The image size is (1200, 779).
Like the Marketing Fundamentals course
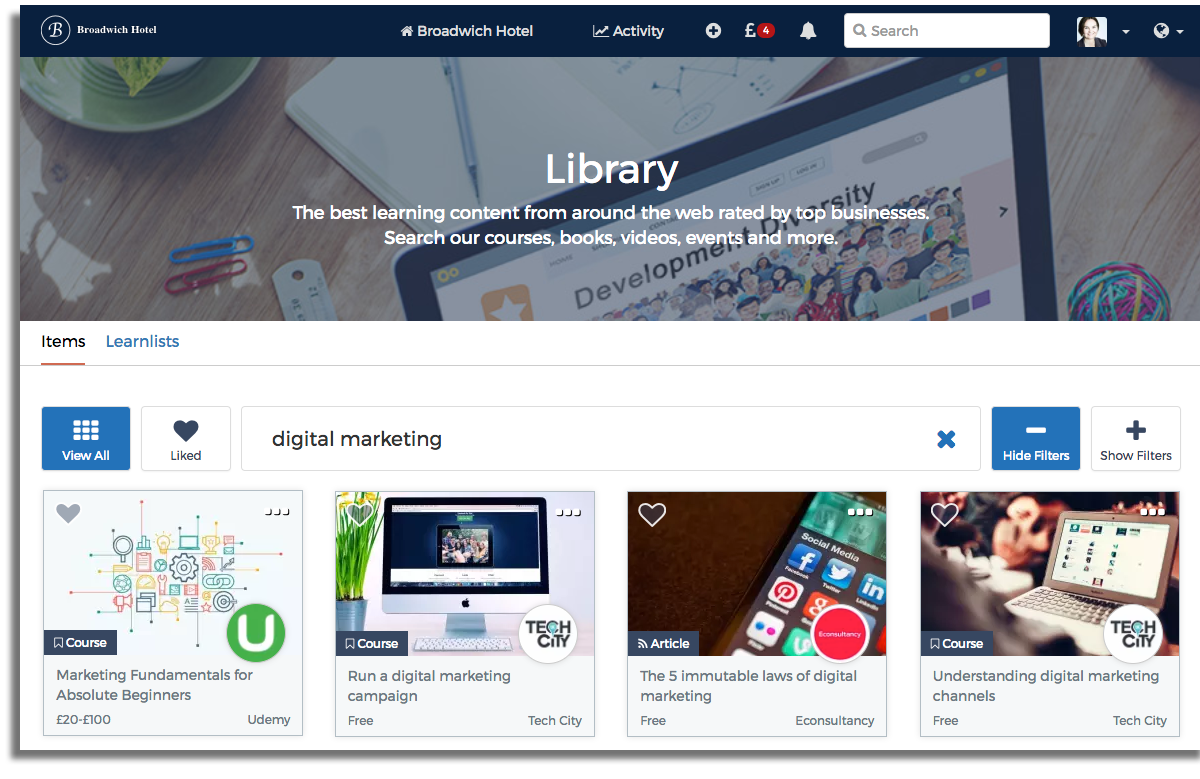click(x=68, y=513)
